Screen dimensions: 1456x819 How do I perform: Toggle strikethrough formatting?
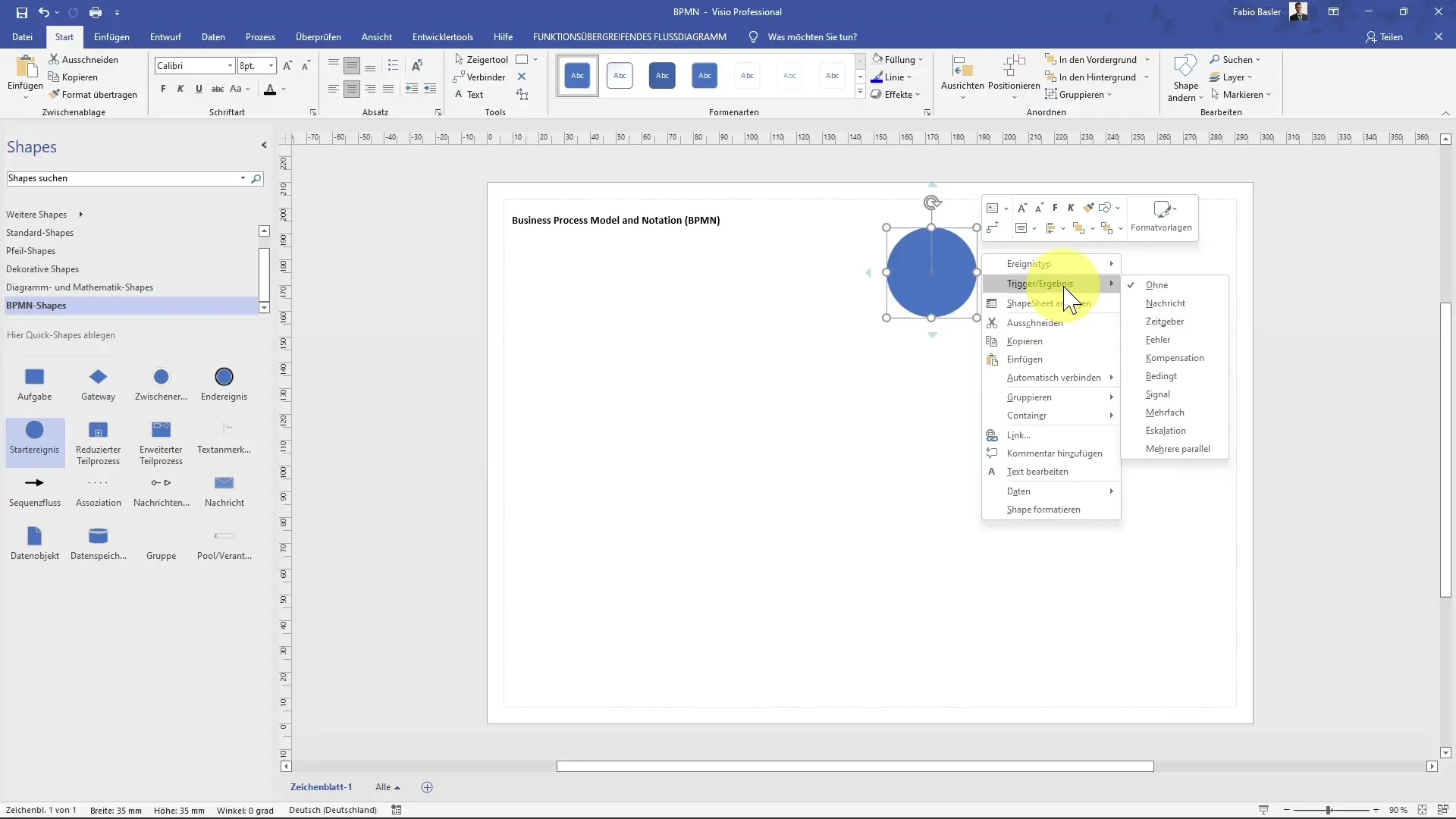pyautogui.click(x=217, y=89)
